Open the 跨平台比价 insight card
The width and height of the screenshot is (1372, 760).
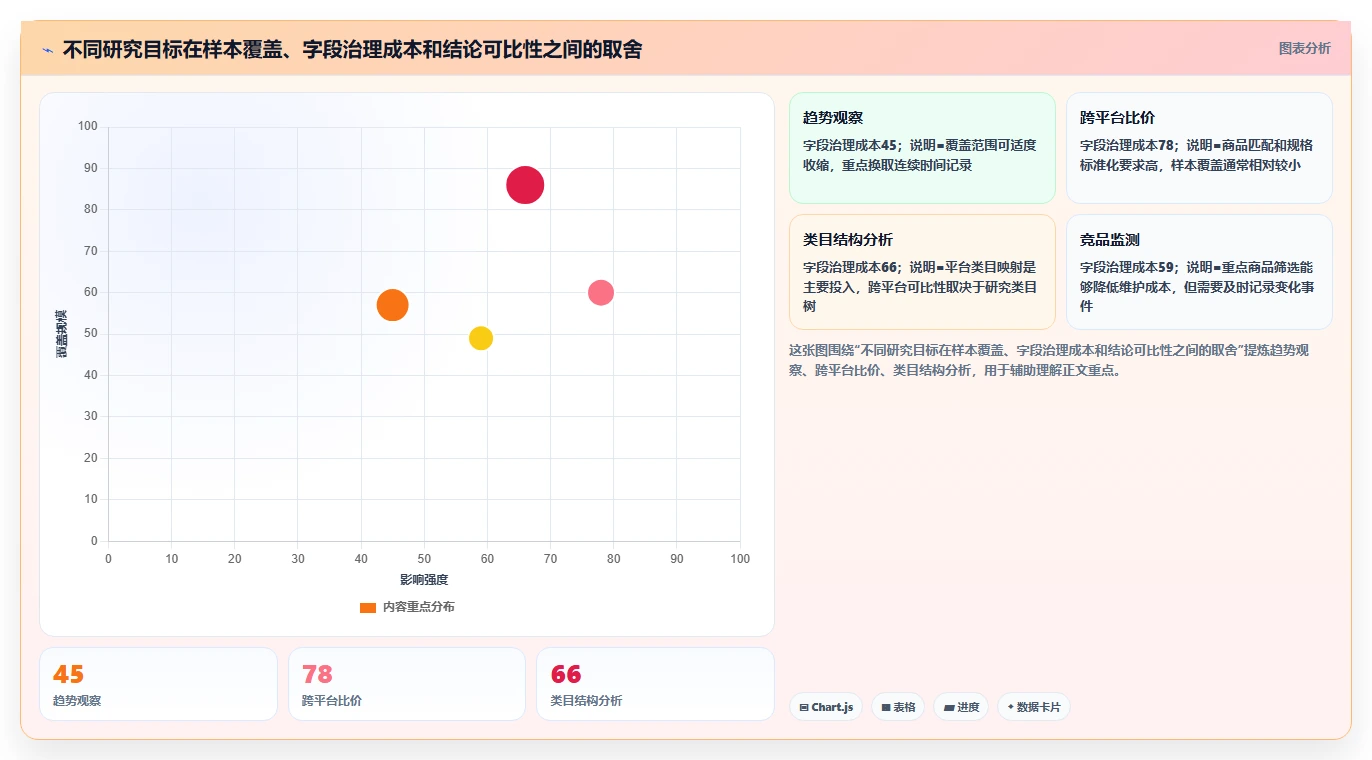click(x=1199, y=148)
